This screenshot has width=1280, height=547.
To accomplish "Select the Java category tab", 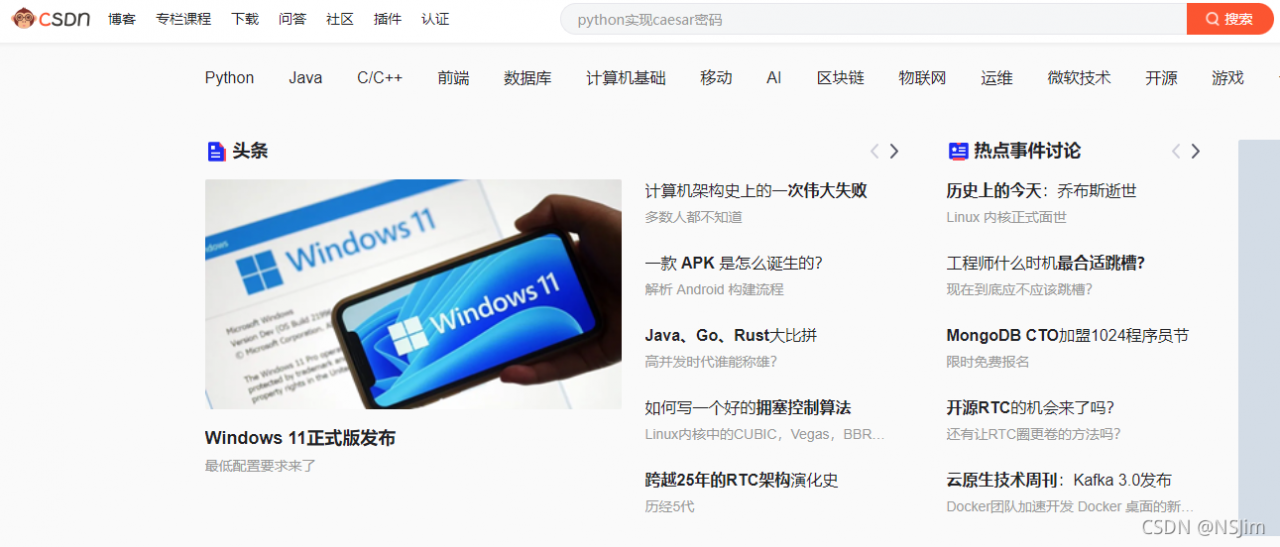I will pyautogui.click(x=305, y=78).
